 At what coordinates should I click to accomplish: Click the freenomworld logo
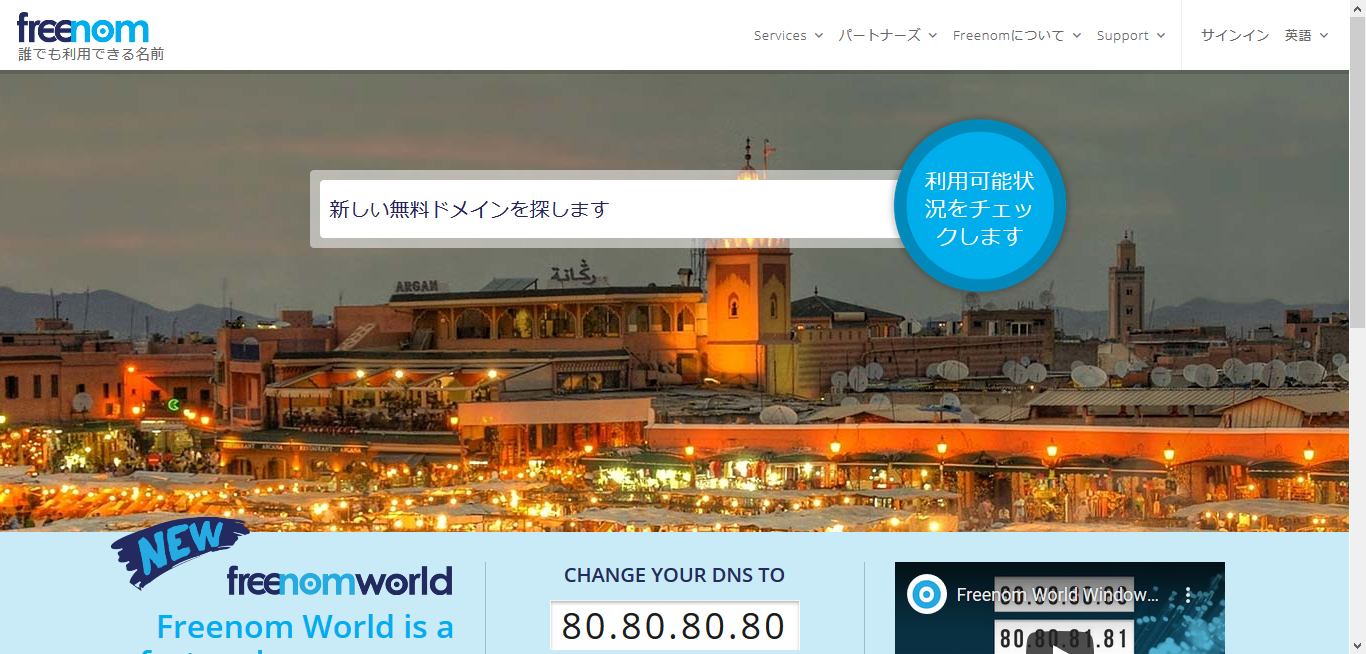339,581
